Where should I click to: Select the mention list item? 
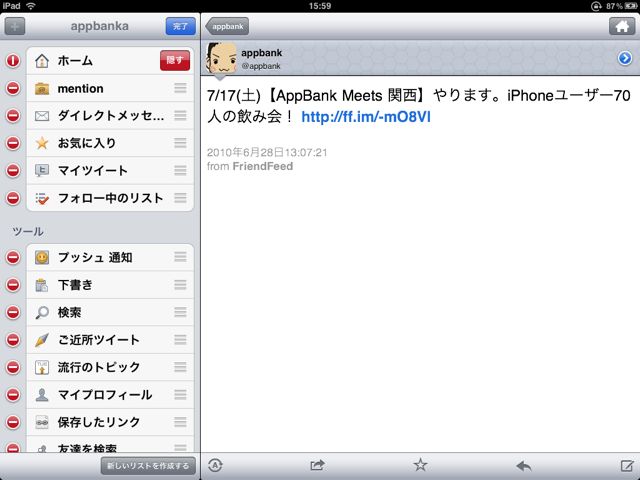point(110,88)
